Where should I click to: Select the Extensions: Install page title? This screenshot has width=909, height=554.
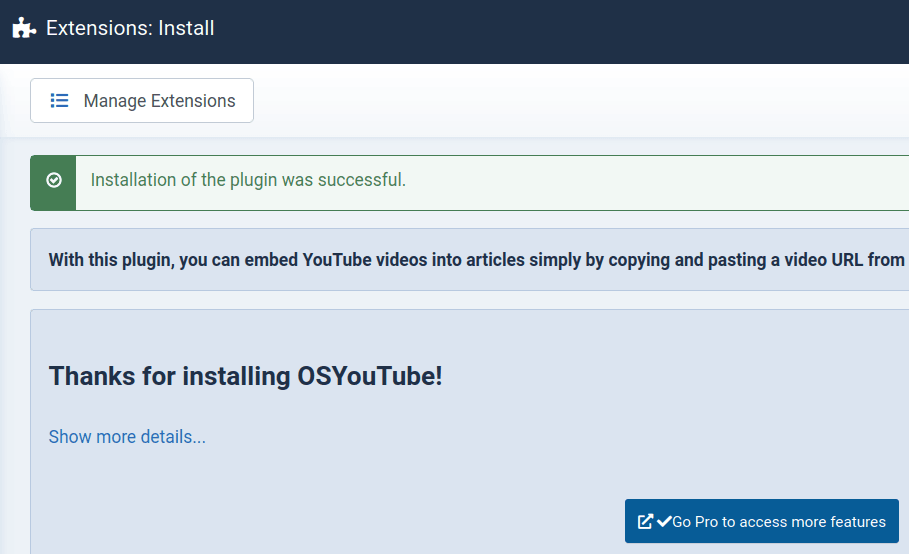[x=130, y=28]
